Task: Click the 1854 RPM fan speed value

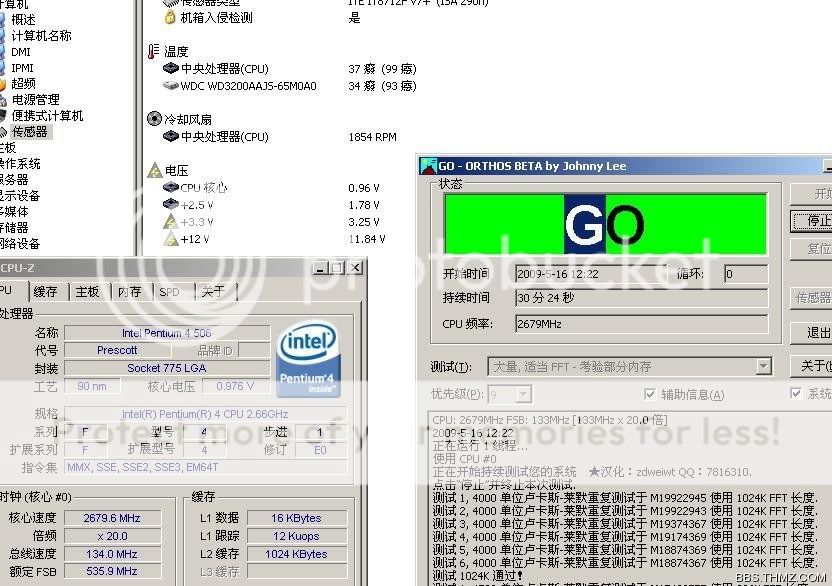Action: tap(372, 137)
